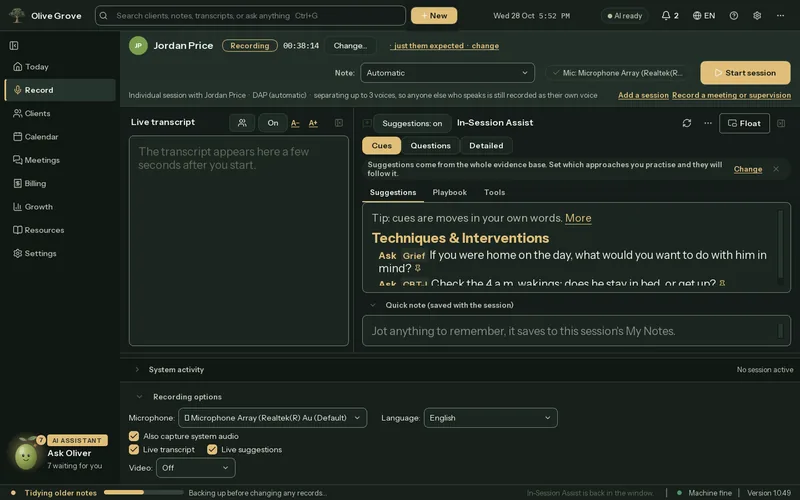Screen dimensions: 800x500
Task: Toggle Suggestions: on
Action: pyautogui.click(x=412, y=123)
